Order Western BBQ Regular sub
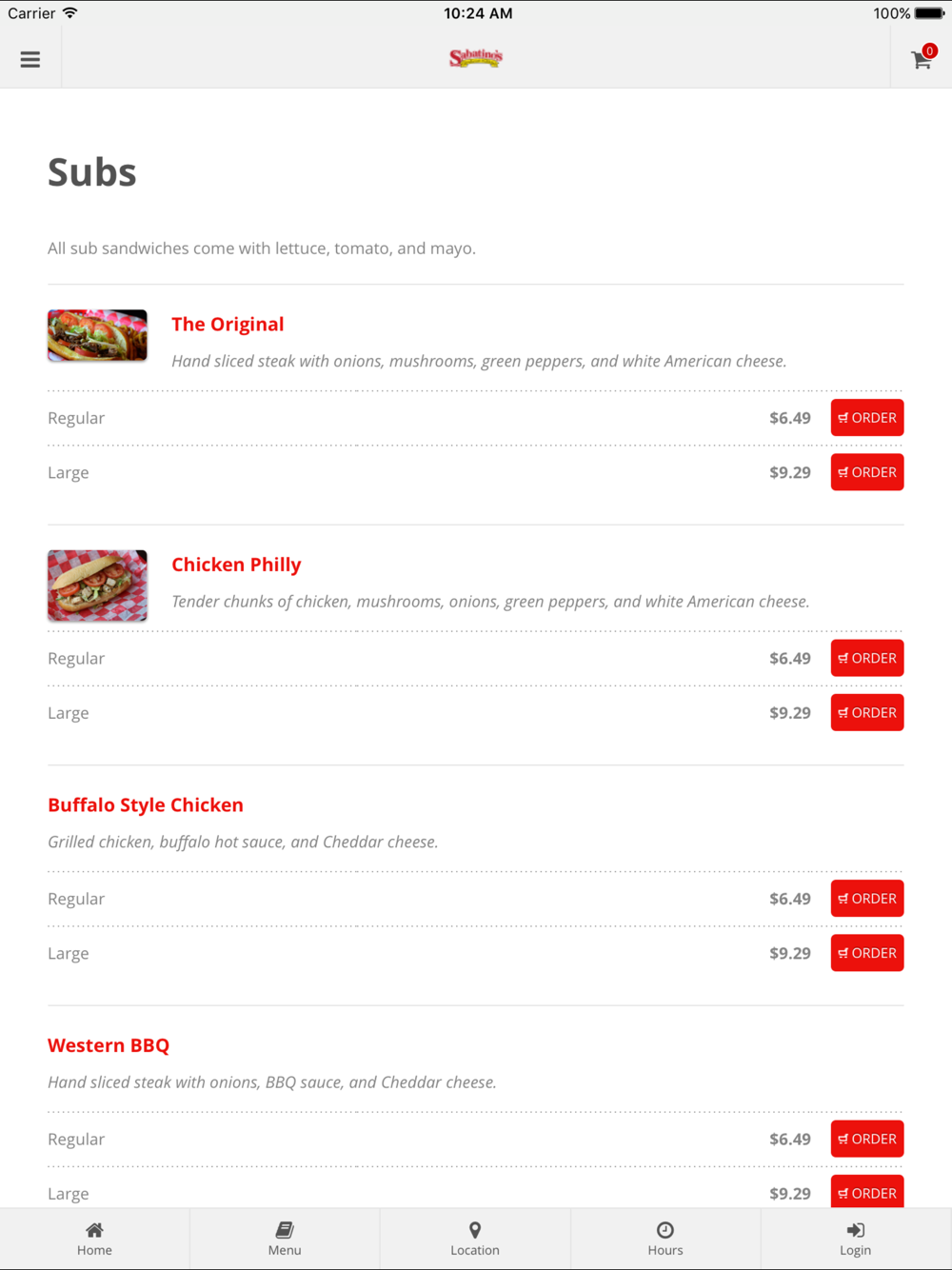Screen dimensions: 952x1270 pyautogui.click(x=867, y=1139)
